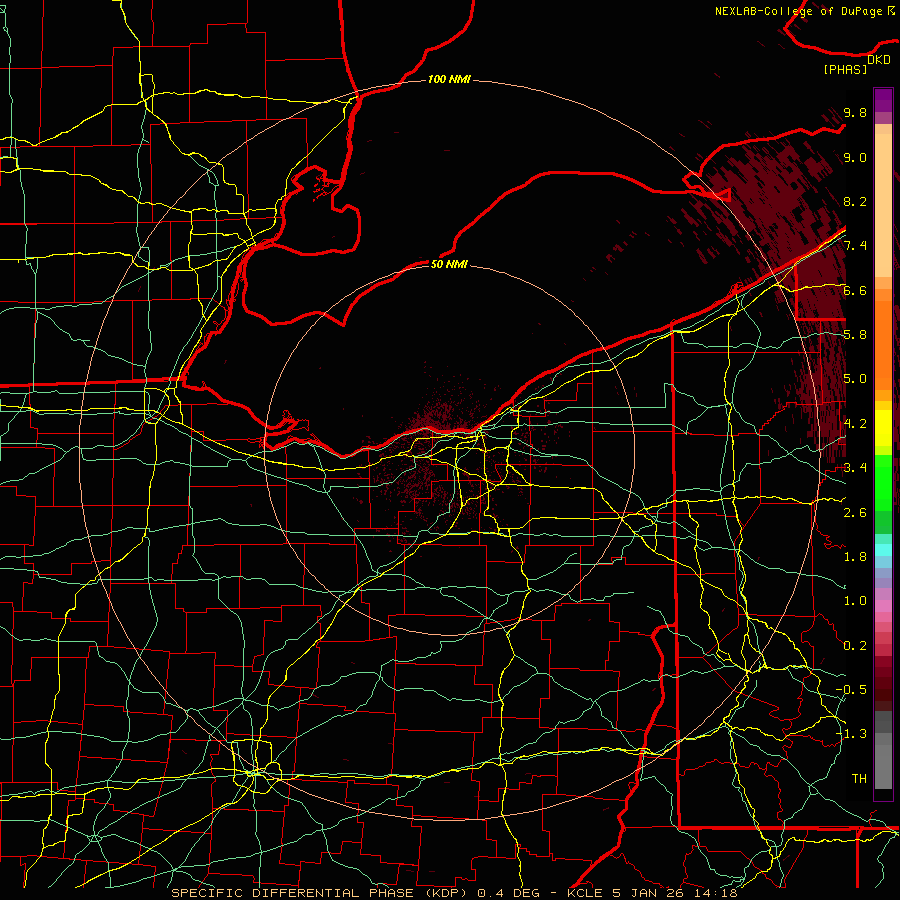The height and width of the screenshot is (900, 900).
Task: Click the orange segment of the color bar
Action: (883, 344)
